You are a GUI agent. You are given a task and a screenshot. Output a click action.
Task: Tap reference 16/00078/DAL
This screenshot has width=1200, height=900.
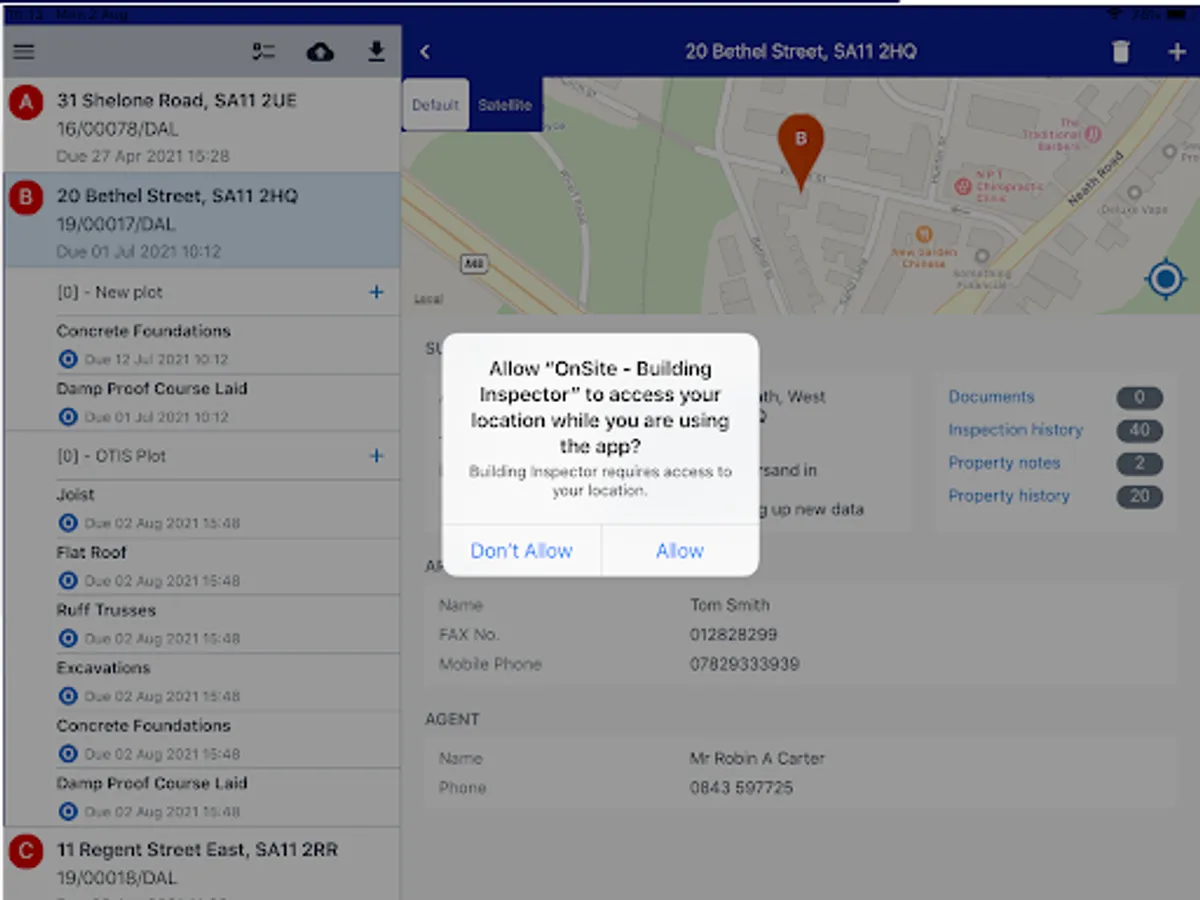pos(116,129)
